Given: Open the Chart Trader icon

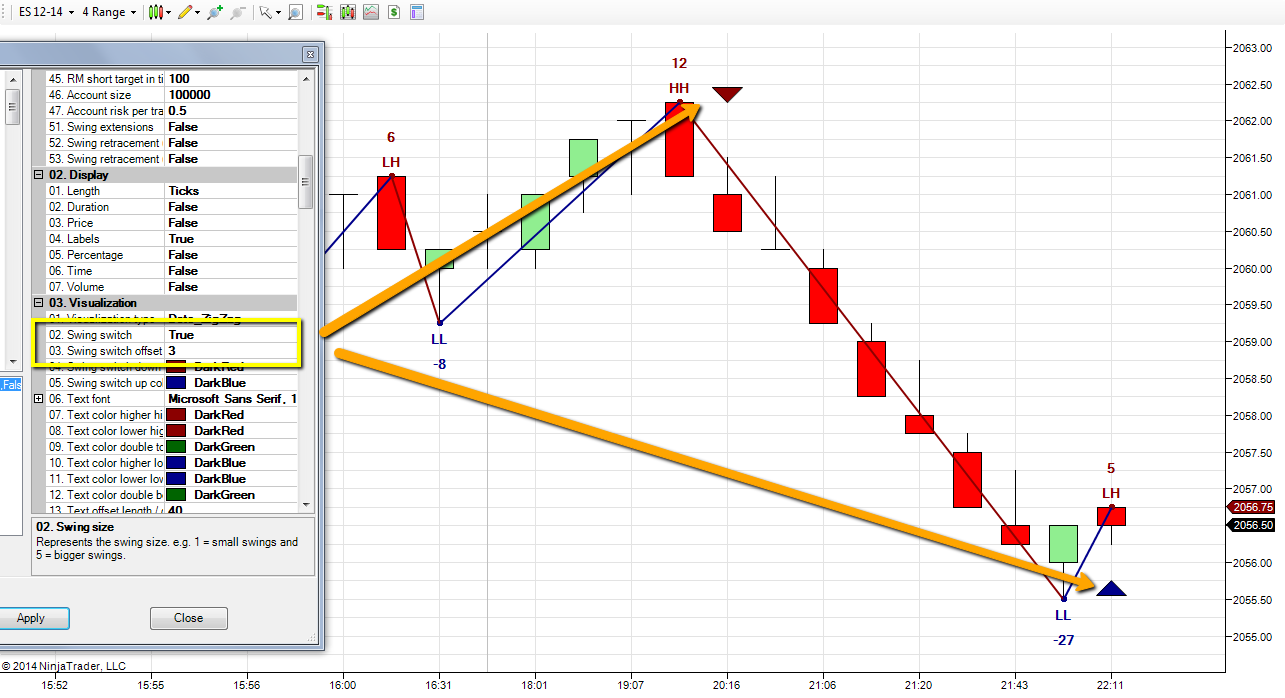Looking at the screenshot, I should [x=323, y=12].
